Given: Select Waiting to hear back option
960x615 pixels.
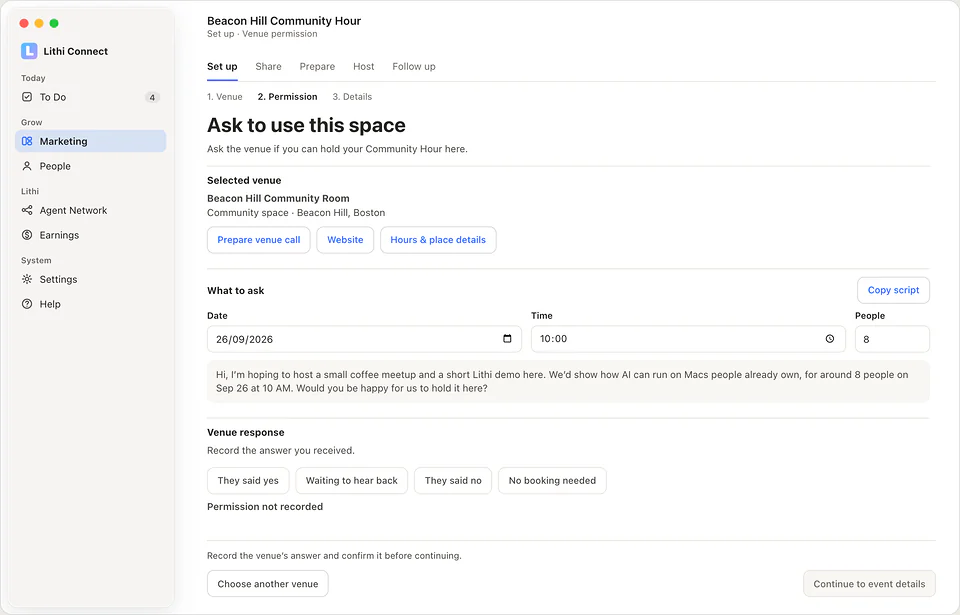Looking at the screenshot, I should click(x=351, y=480).
